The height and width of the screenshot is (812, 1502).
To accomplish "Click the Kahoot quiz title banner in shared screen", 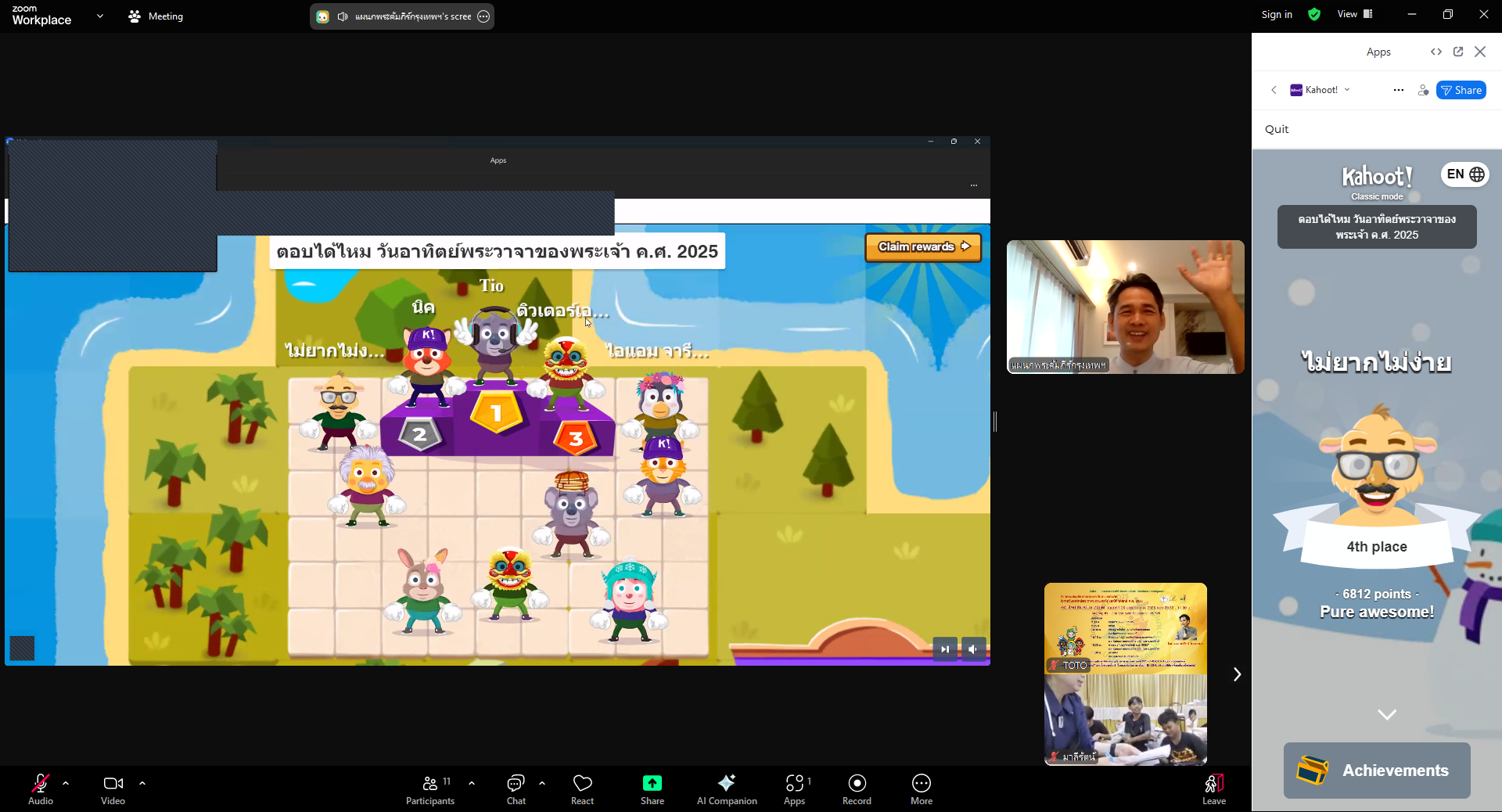I will click(497, 251).
